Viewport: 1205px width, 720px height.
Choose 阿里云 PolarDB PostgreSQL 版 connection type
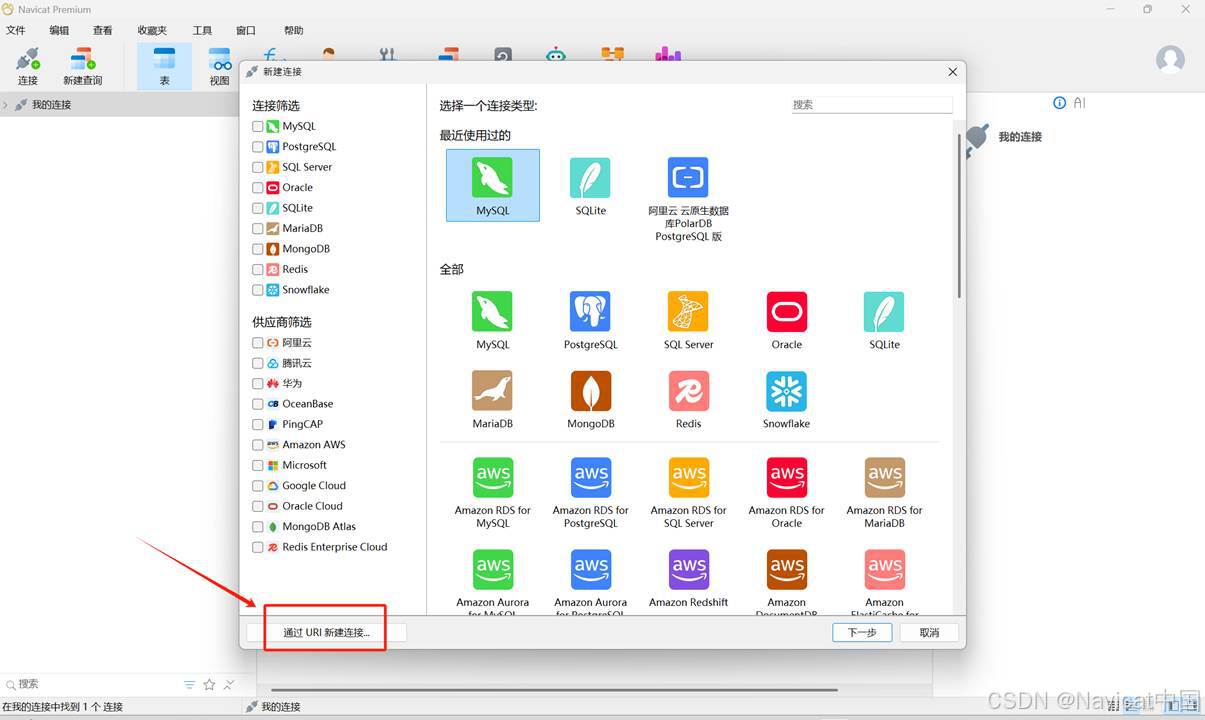(x=688, y=199)
